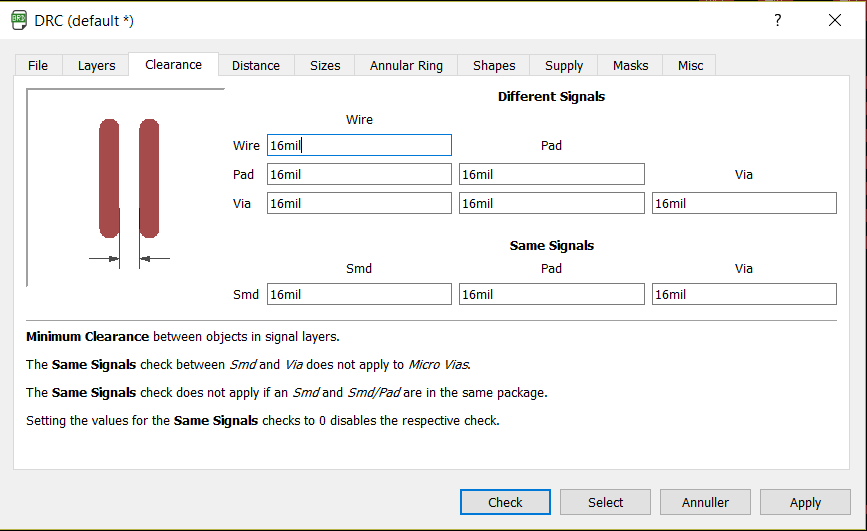Open the Supply tab

564,65
